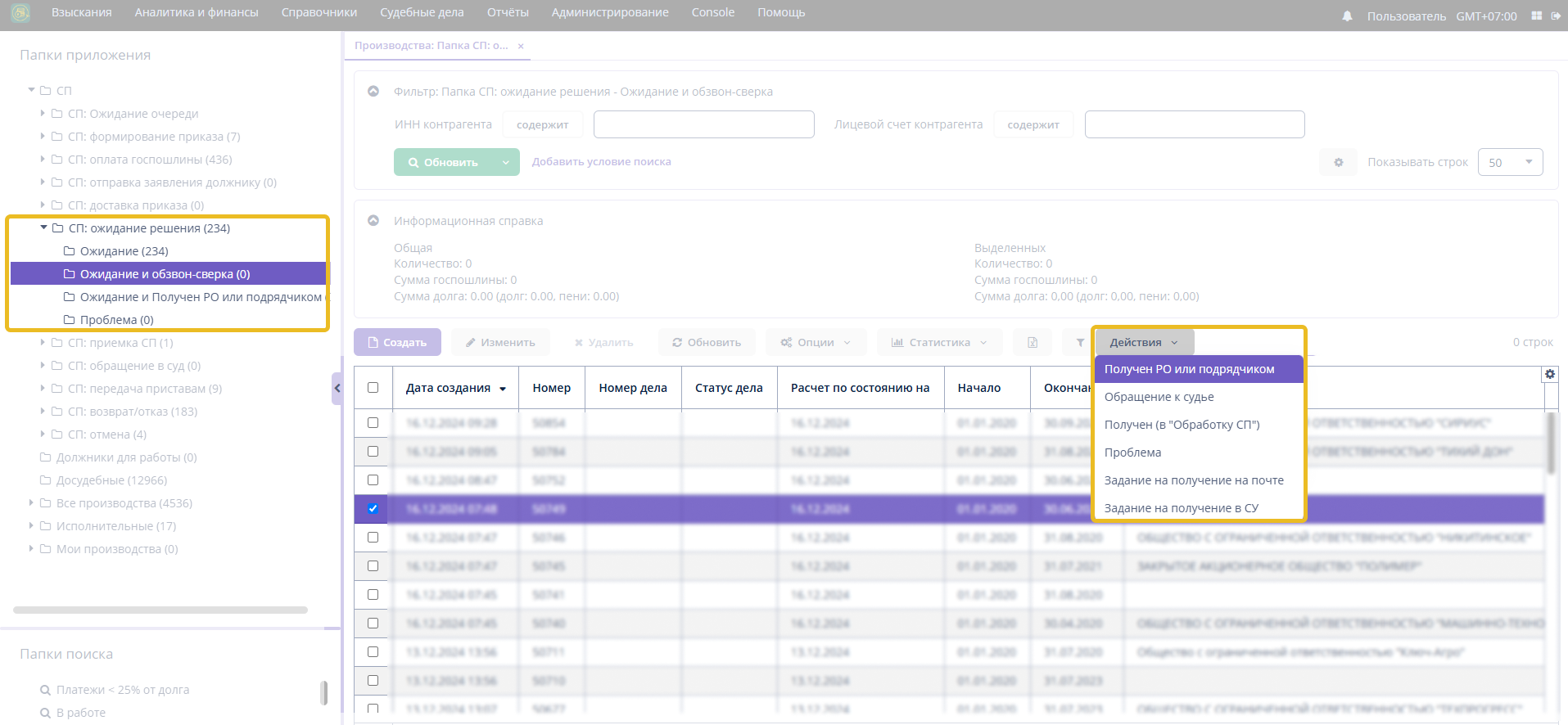Image resolution: width=1568 pixels, height=725 pixels.
Task: Close the Производства tab
Action: click(521, 46)
